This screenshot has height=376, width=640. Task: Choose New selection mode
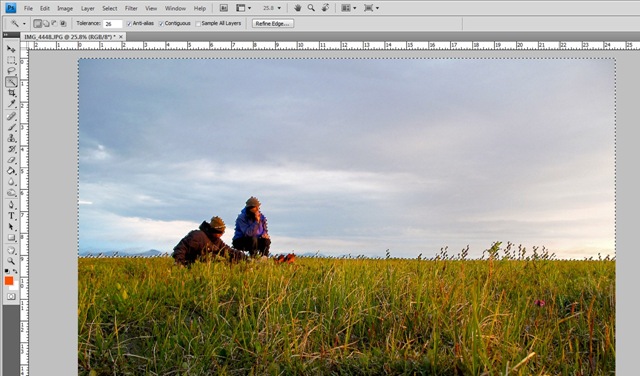pyautogui.click(x=38, y=24)
